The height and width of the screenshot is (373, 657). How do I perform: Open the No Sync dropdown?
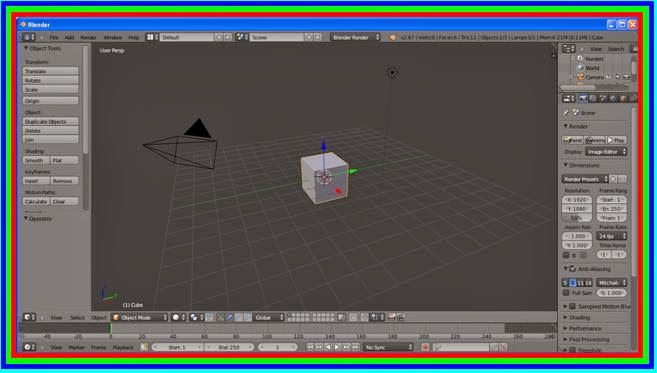(388, 347)
